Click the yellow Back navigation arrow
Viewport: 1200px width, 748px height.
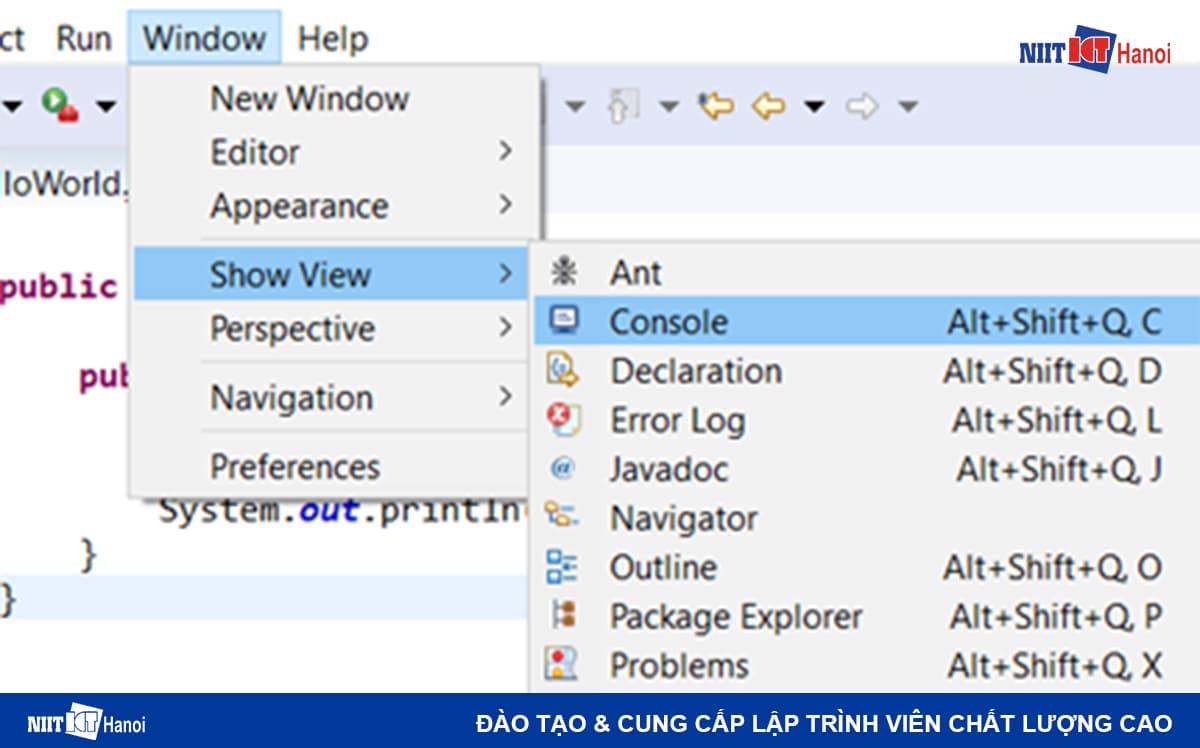click(768, 106)
